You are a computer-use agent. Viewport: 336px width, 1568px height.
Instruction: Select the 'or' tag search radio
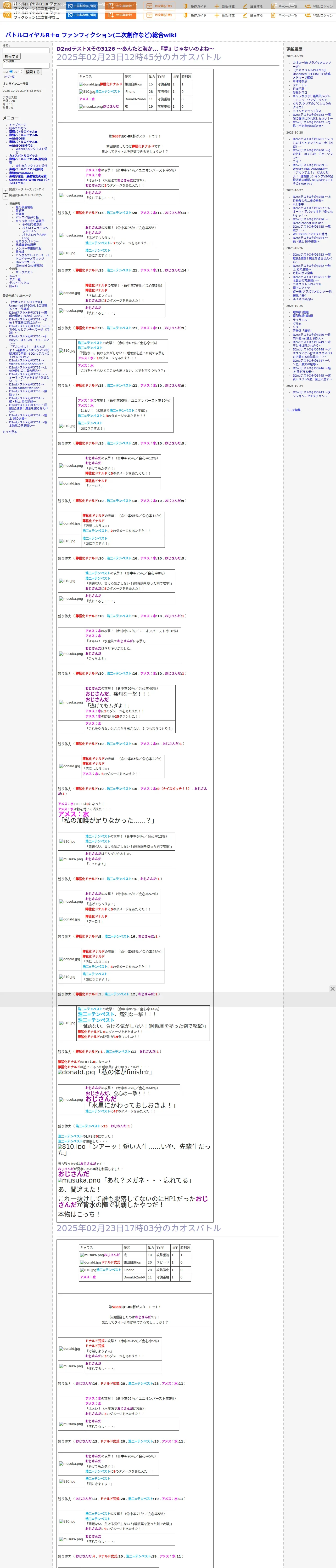pos(20,71)
